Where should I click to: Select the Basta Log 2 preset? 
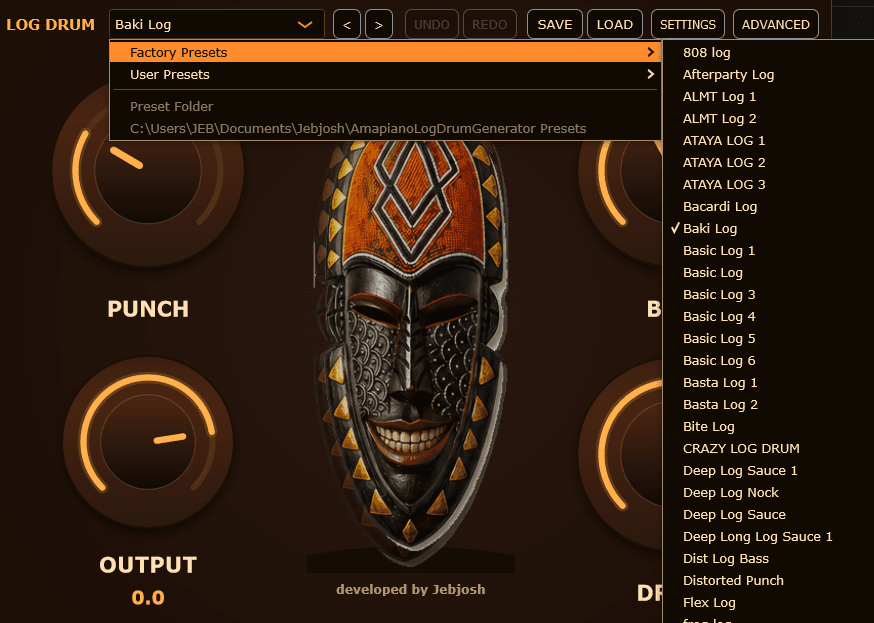pos(769,405)
